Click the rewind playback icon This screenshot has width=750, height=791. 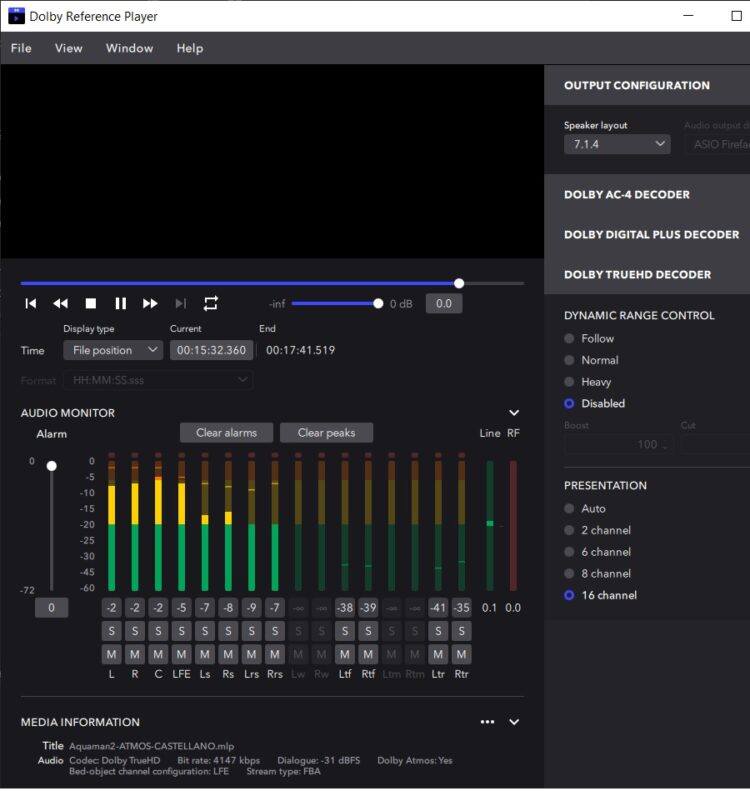click(60, 303)
